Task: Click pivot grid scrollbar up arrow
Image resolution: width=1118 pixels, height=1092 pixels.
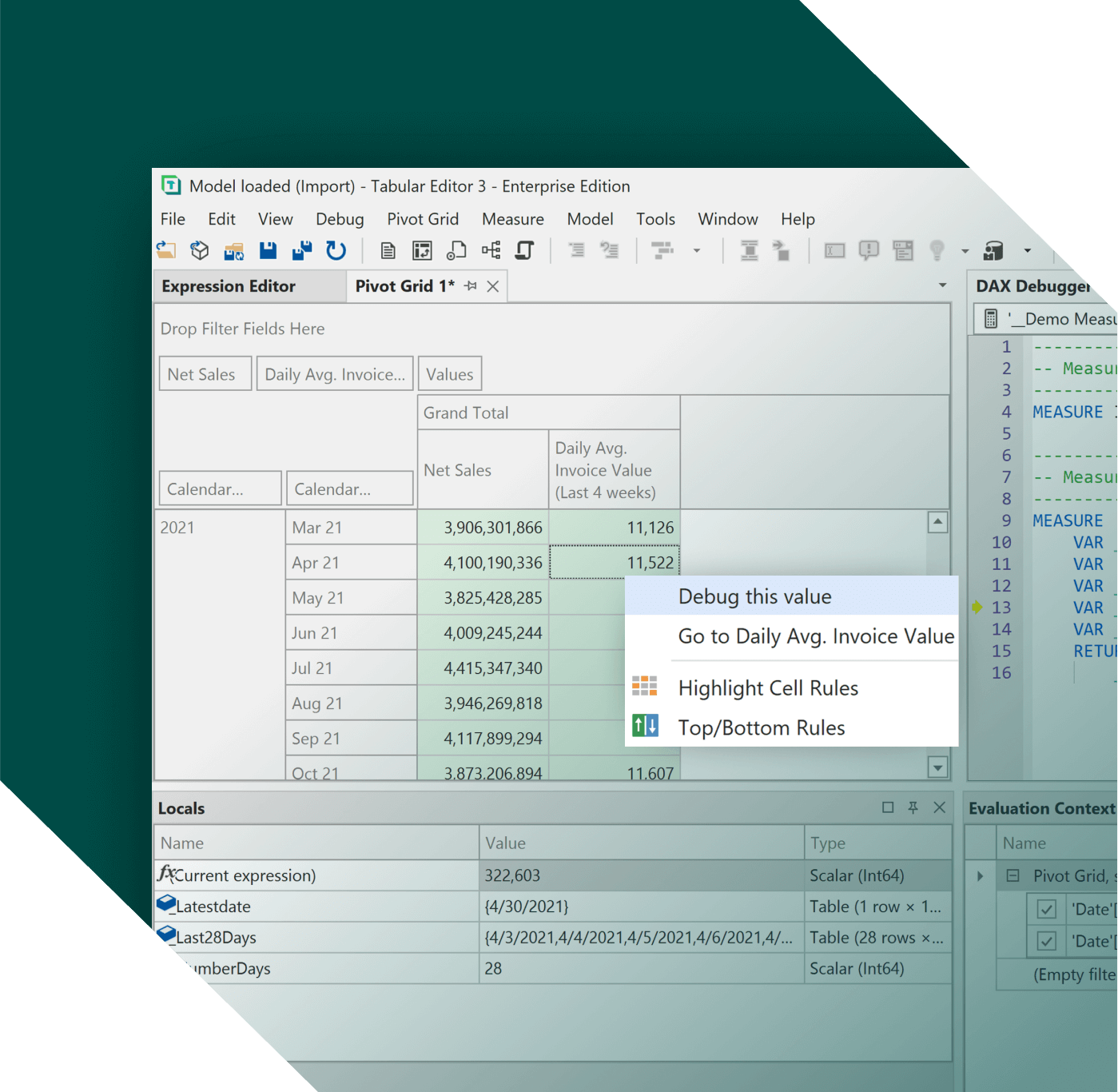Action: [938, 522]
